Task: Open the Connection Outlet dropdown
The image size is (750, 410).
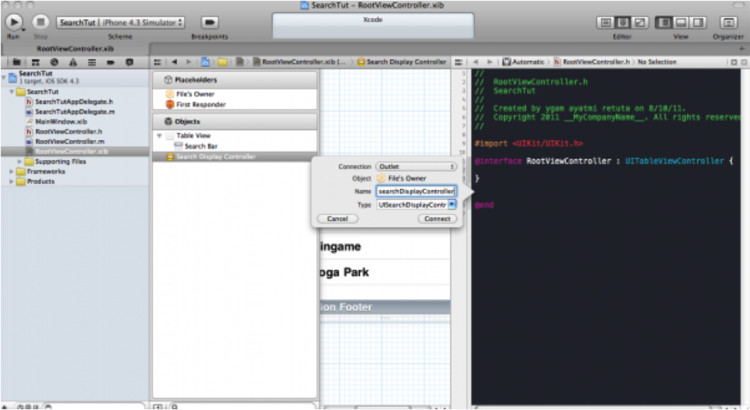Action: pos(416,166)
